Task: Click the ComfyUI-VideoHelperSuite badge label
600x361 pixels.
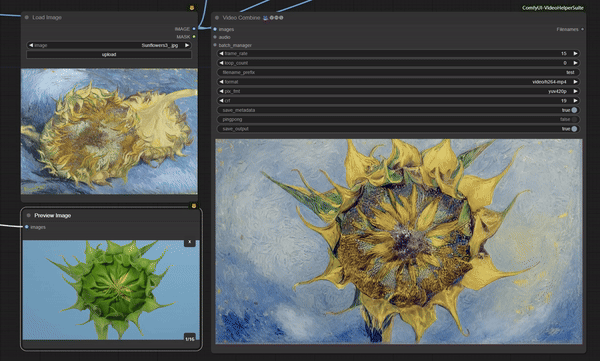Action: coord(553,8)
